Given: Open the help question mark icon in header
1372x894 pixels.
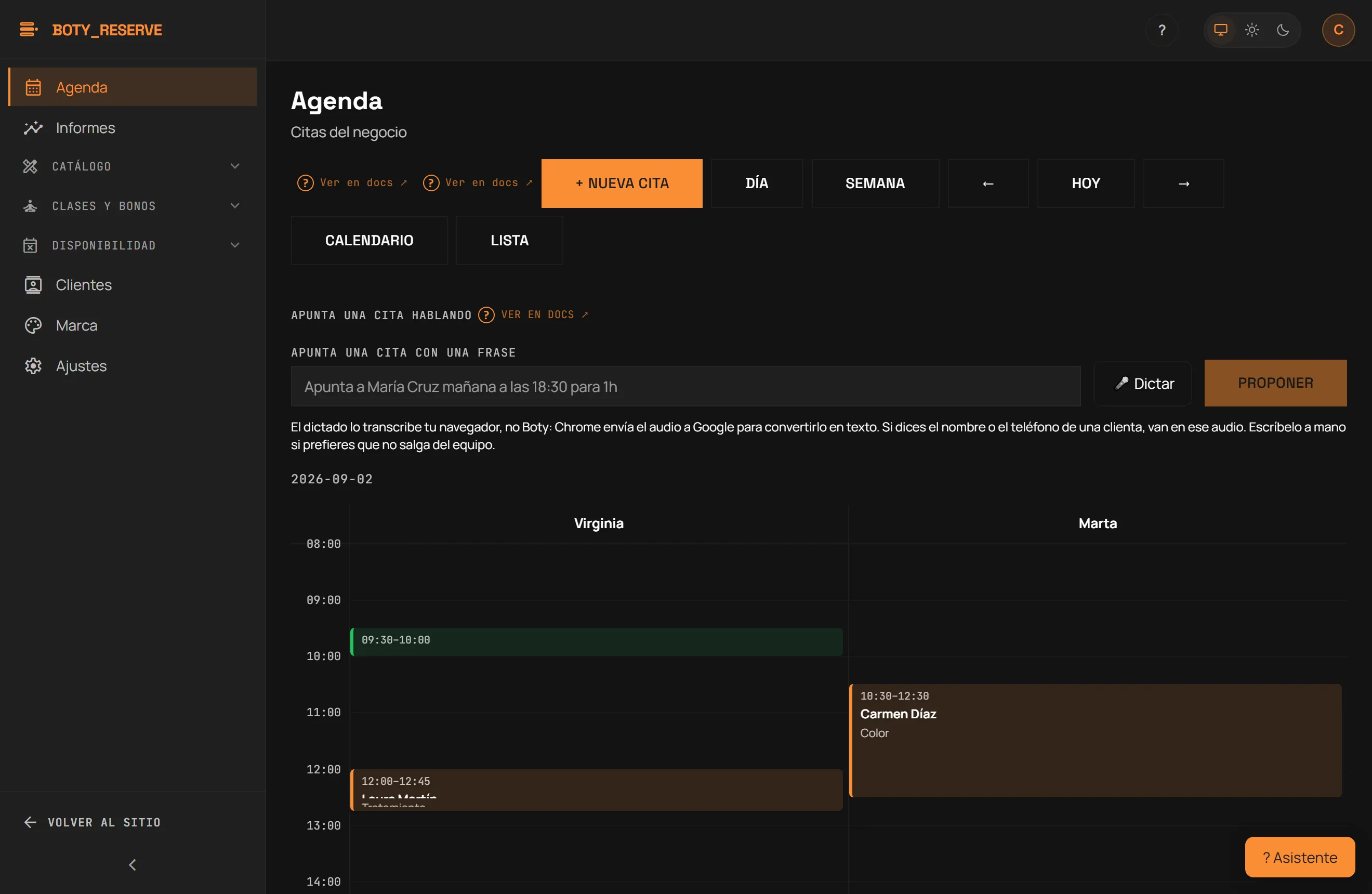Looking at the screenshot, I should coord(1162,30).
